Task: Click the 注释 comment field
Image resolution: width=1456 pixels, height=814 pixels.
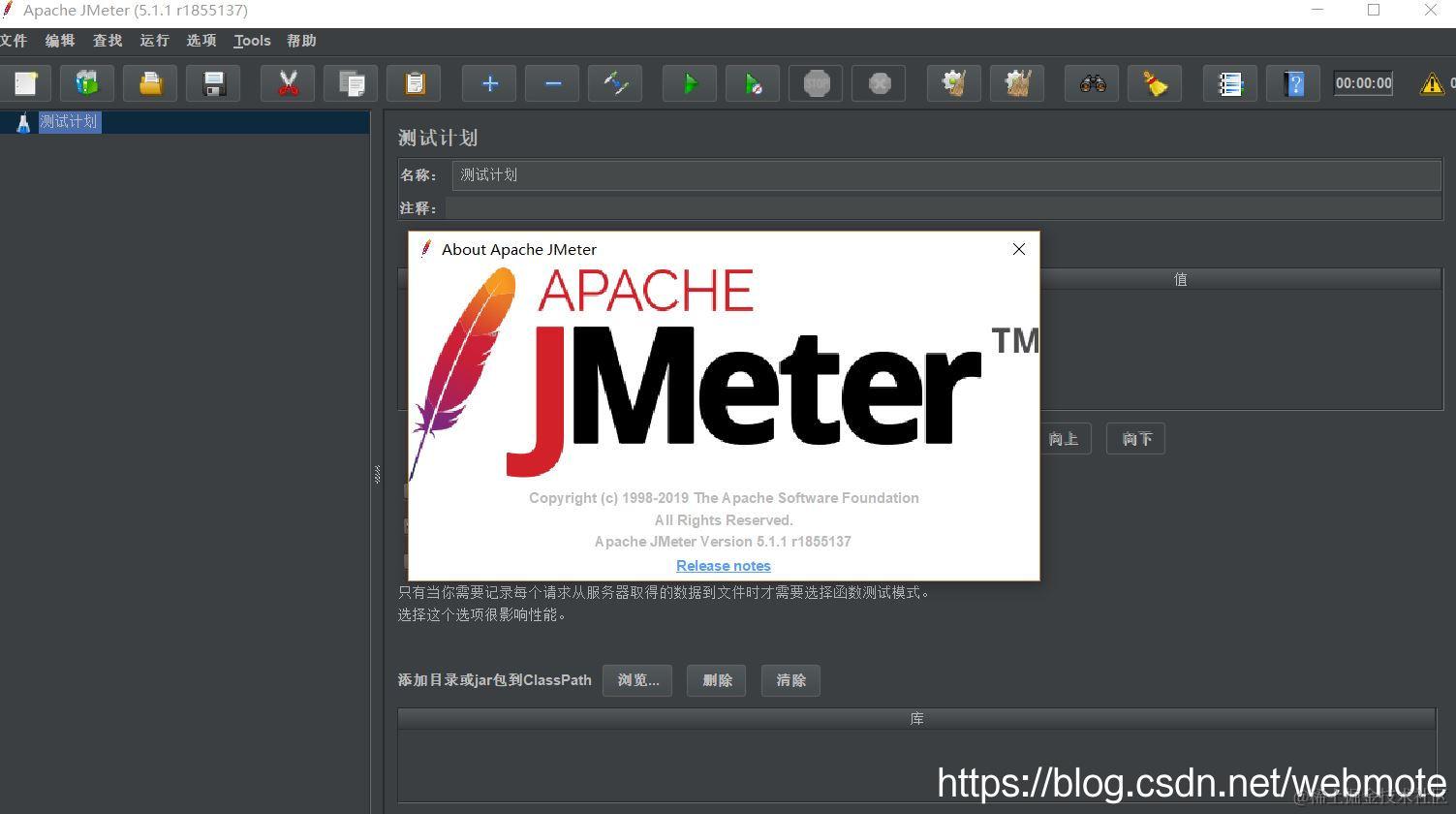Action: (x=943, y=208)
